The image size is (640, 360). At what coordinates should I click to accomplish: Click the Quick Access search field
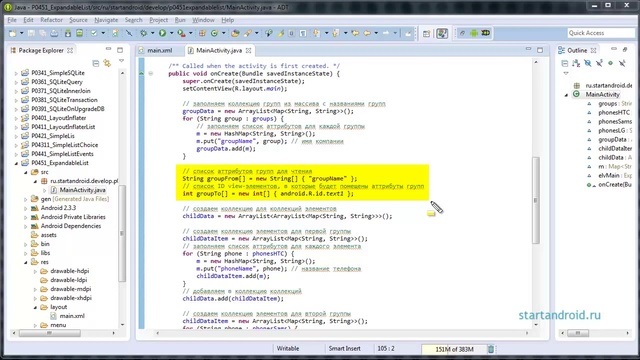click(x=602, y=33)
